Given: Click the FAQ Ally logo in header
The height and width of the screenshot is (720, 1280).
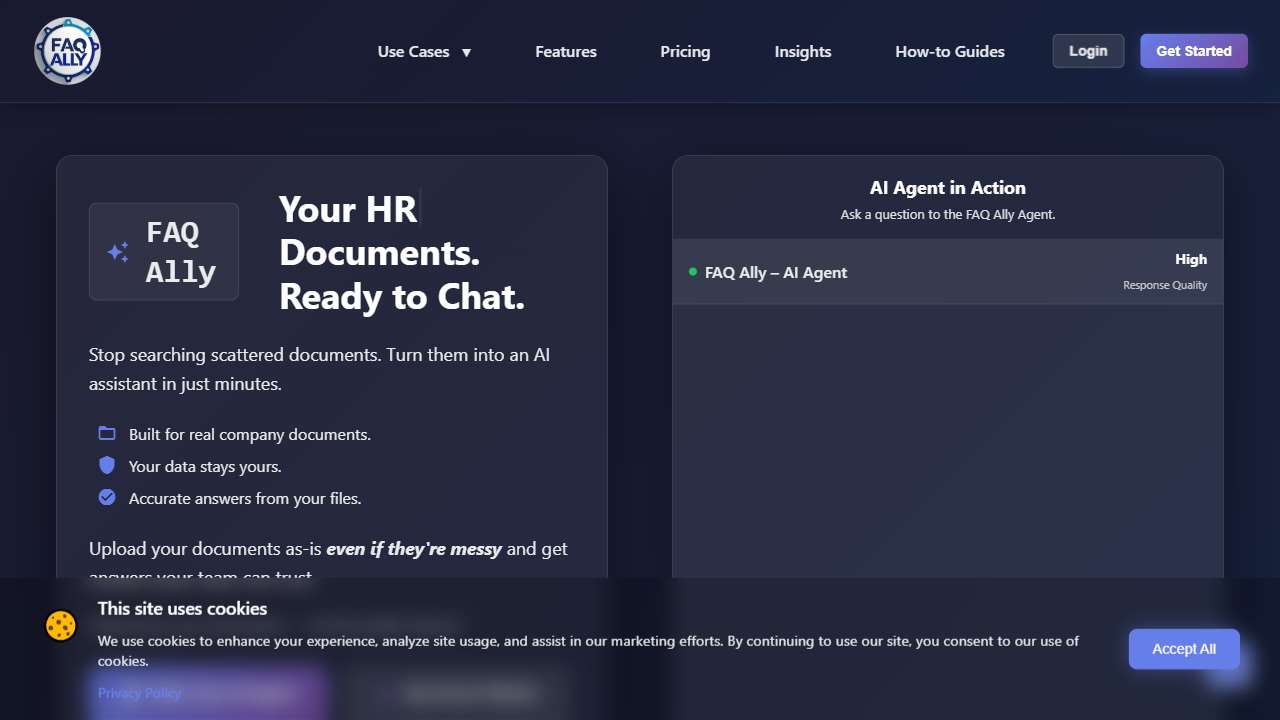Looking at the screenshot, I should pyautogui.click(x=67, y=51).
